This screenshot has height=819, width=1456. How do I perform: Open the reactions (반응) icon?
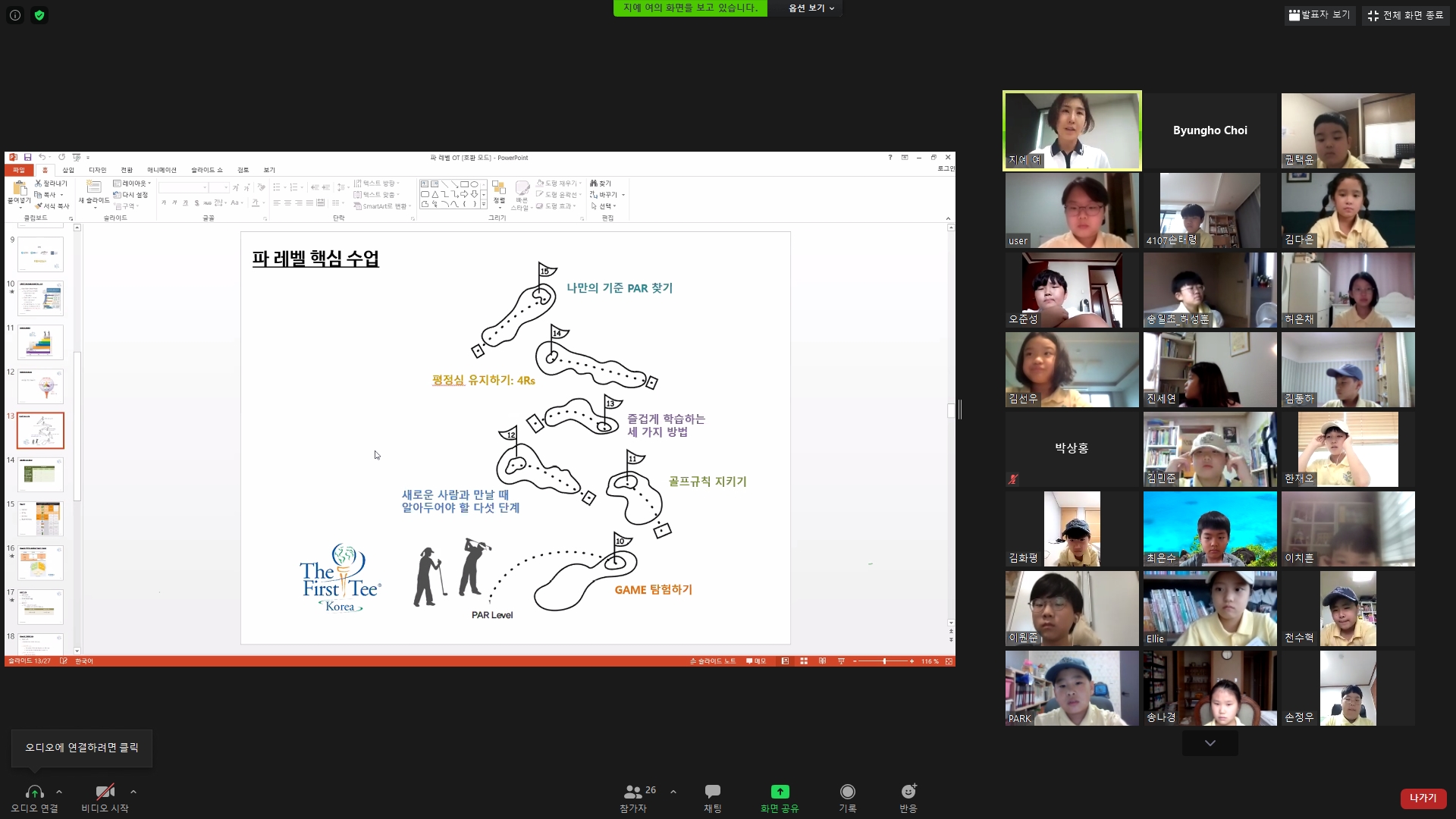[908, 792]
